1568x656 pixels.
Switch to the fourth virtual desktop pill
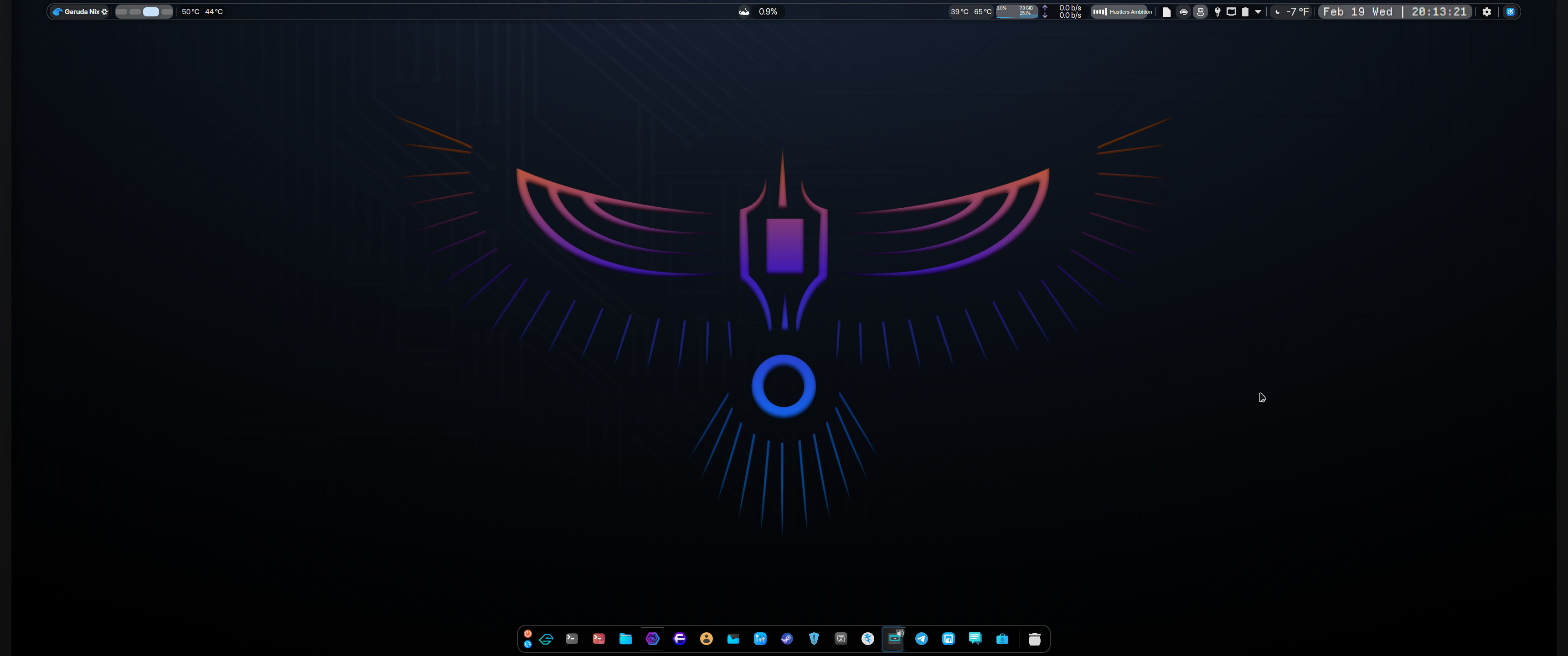tap(167, 11)
